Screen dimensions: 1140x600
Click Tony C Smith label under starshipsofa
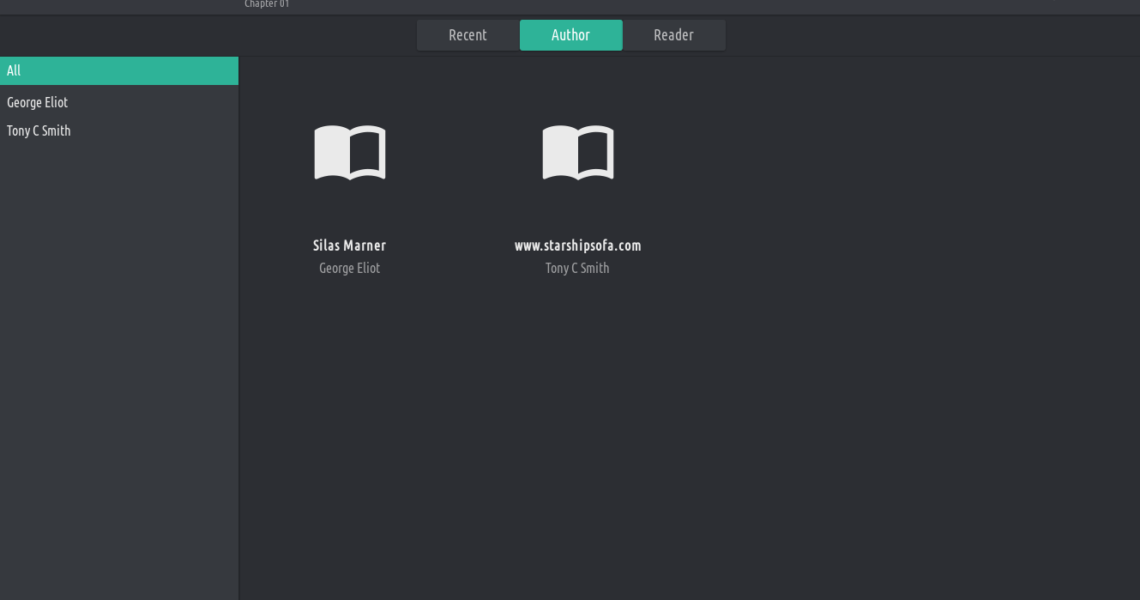click(x=577, y=268)
